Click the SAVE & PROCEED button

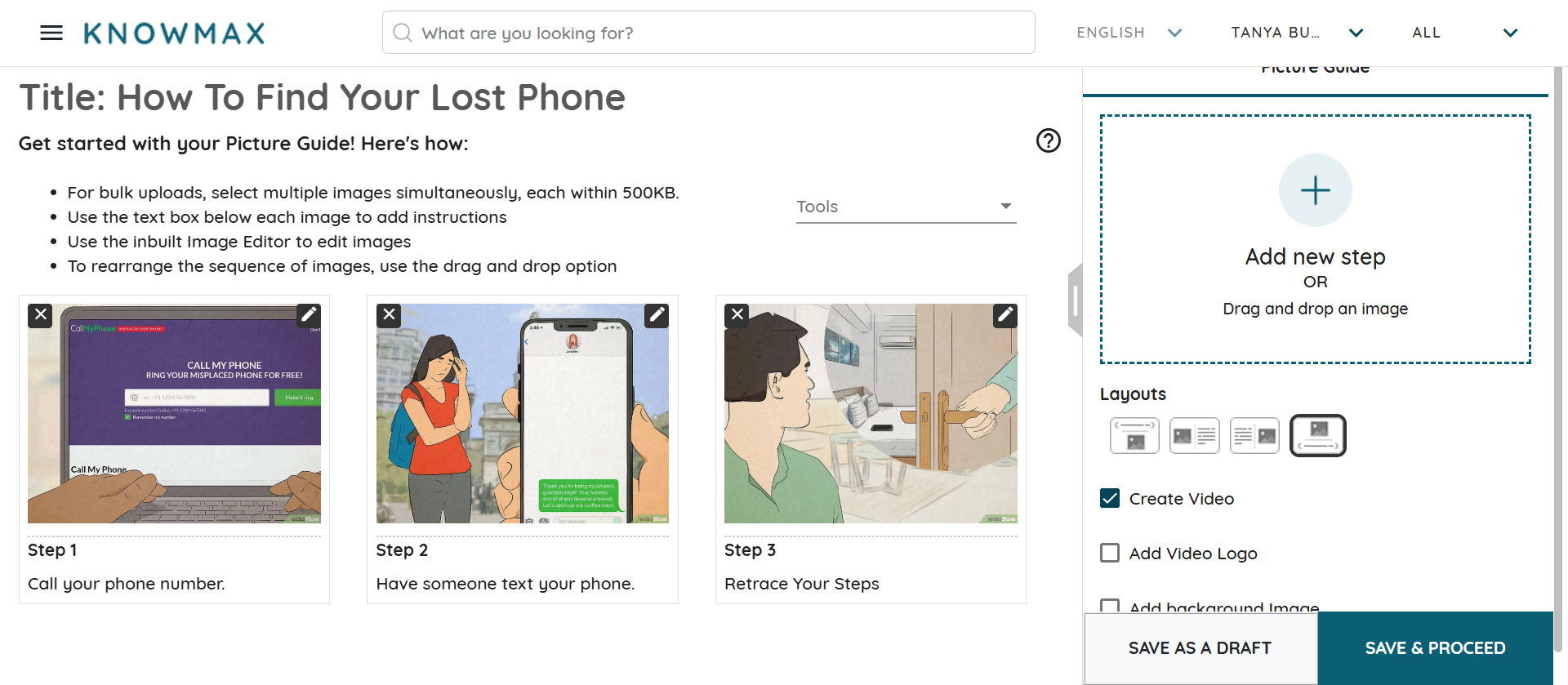point(1435,648)
